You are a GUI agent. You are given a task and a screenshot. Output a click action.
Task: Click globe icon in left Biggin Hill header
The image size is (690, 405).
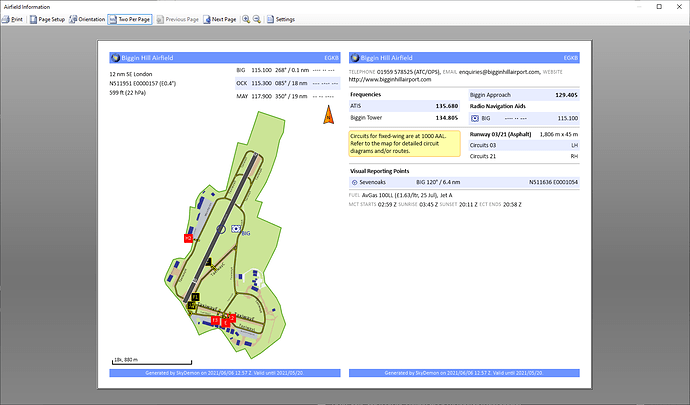click(115, 58)
